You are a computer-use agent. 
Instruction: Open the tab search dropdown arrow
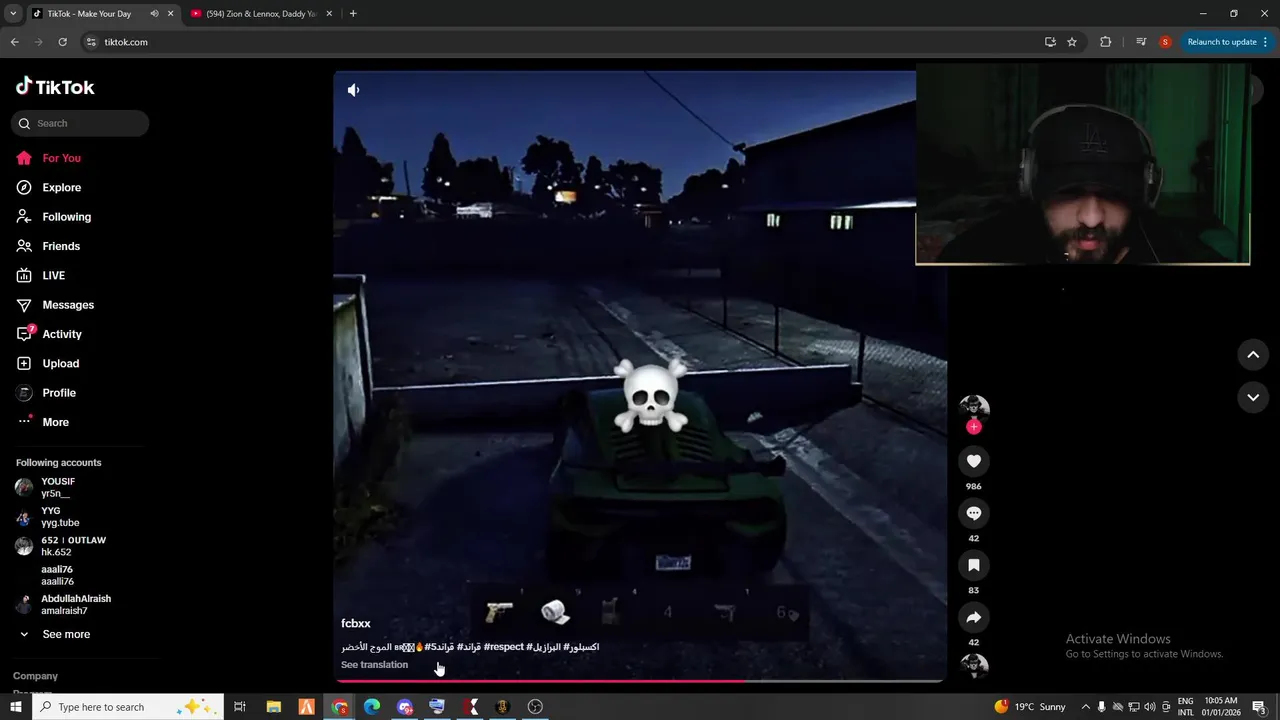click(12, 14)
